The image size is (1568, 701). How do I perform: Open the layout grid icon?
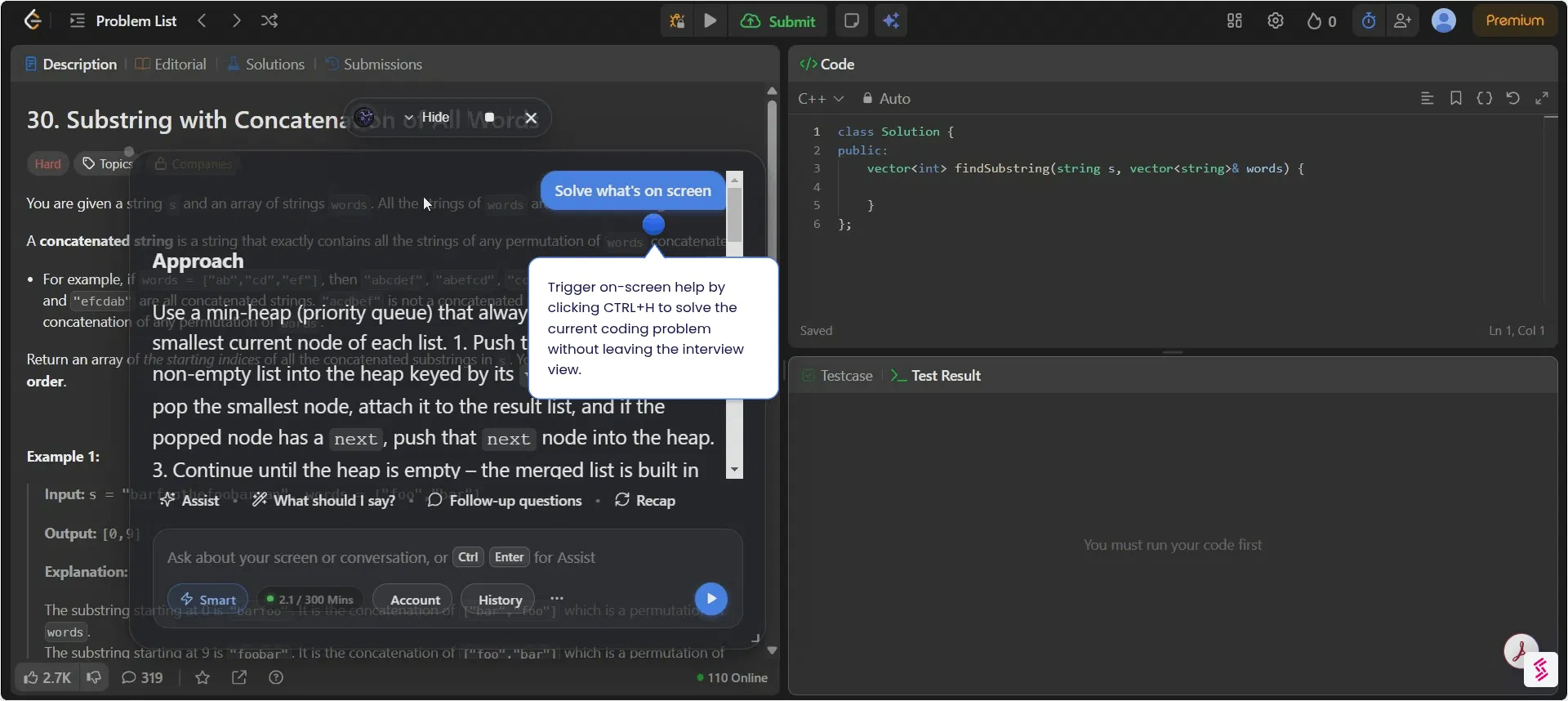[1235, 21]
